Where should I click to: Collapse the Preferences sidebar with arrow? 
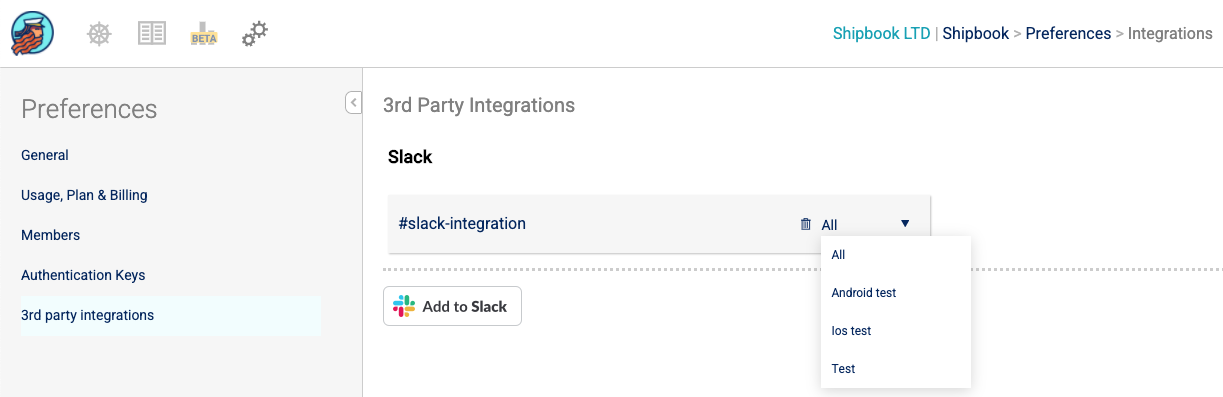coord(353,102)
